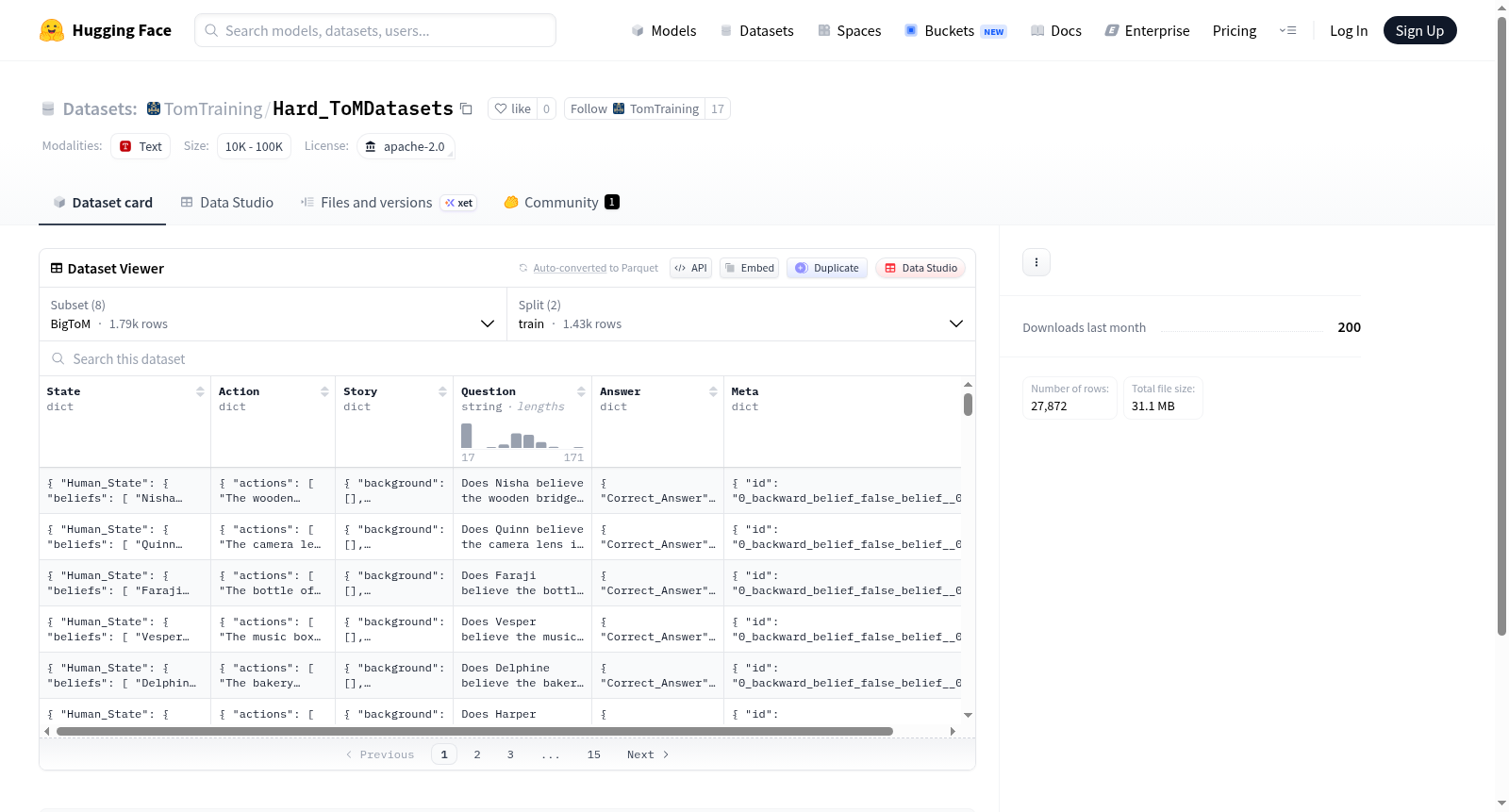Viewport: 1509px width, 812px height.
Task: Open the Pricing page
Action: click(1235, 30)
